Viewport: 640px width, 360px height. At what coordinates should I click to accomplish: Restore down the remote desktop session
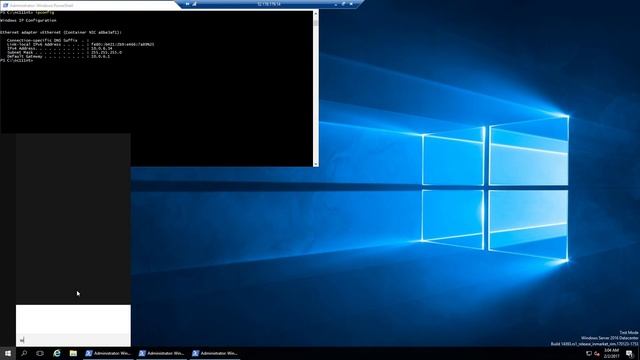pos(343,4)
